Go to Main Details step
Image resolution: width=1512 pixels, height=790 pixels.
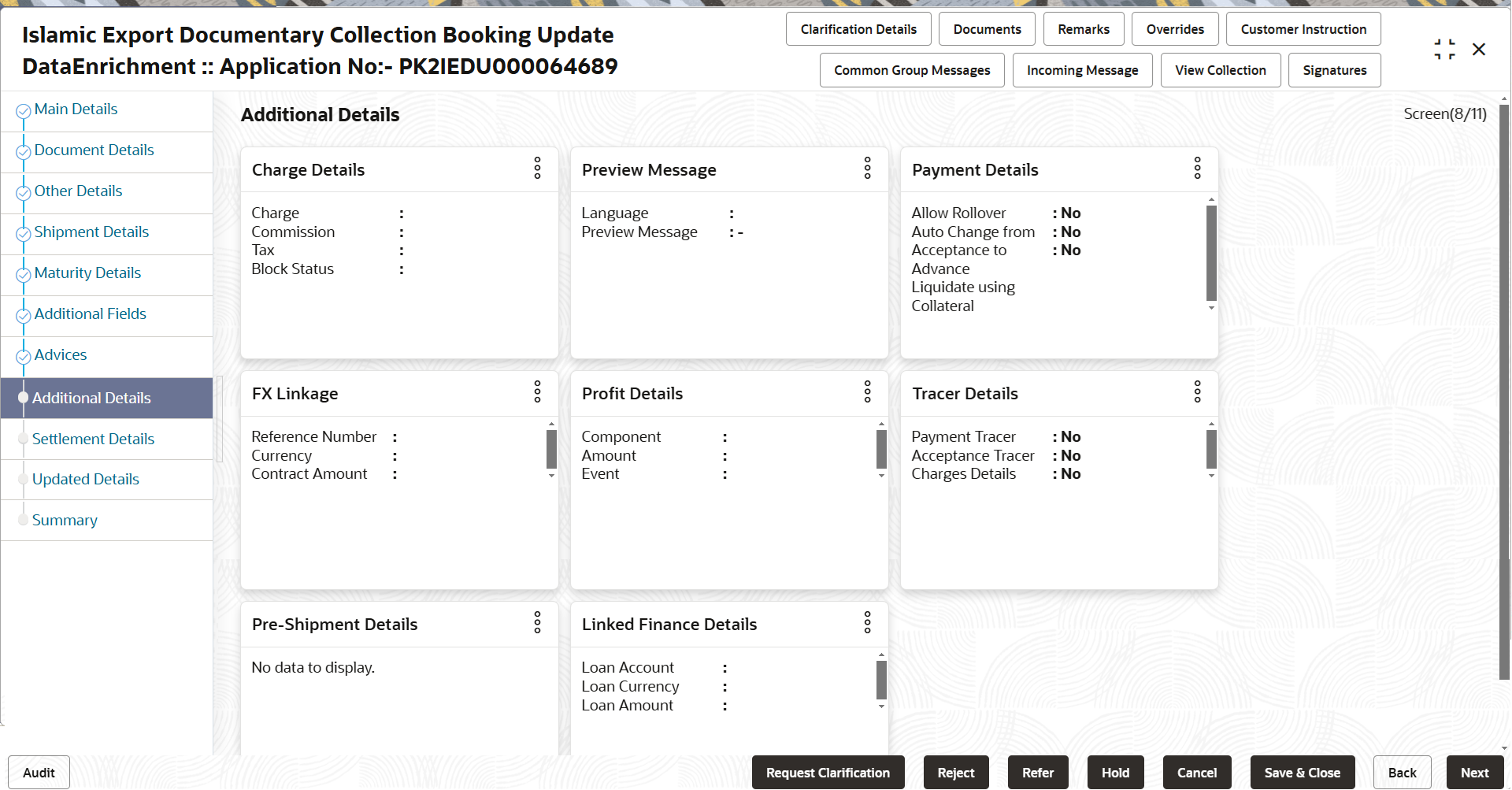[x=76, y=109]
